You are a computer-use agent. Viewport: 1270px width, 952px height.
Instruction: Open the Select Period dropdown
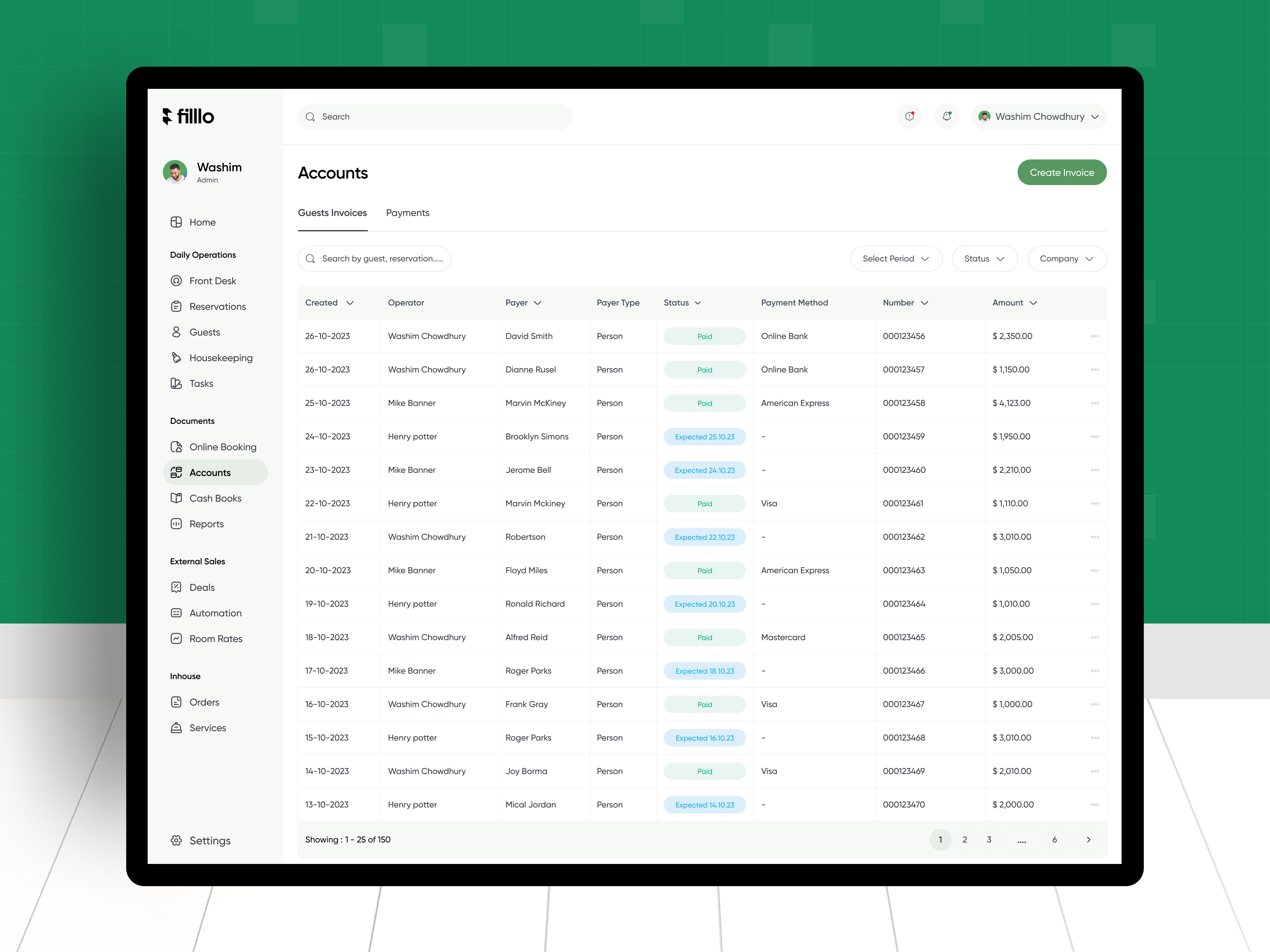tap(896, 258)
